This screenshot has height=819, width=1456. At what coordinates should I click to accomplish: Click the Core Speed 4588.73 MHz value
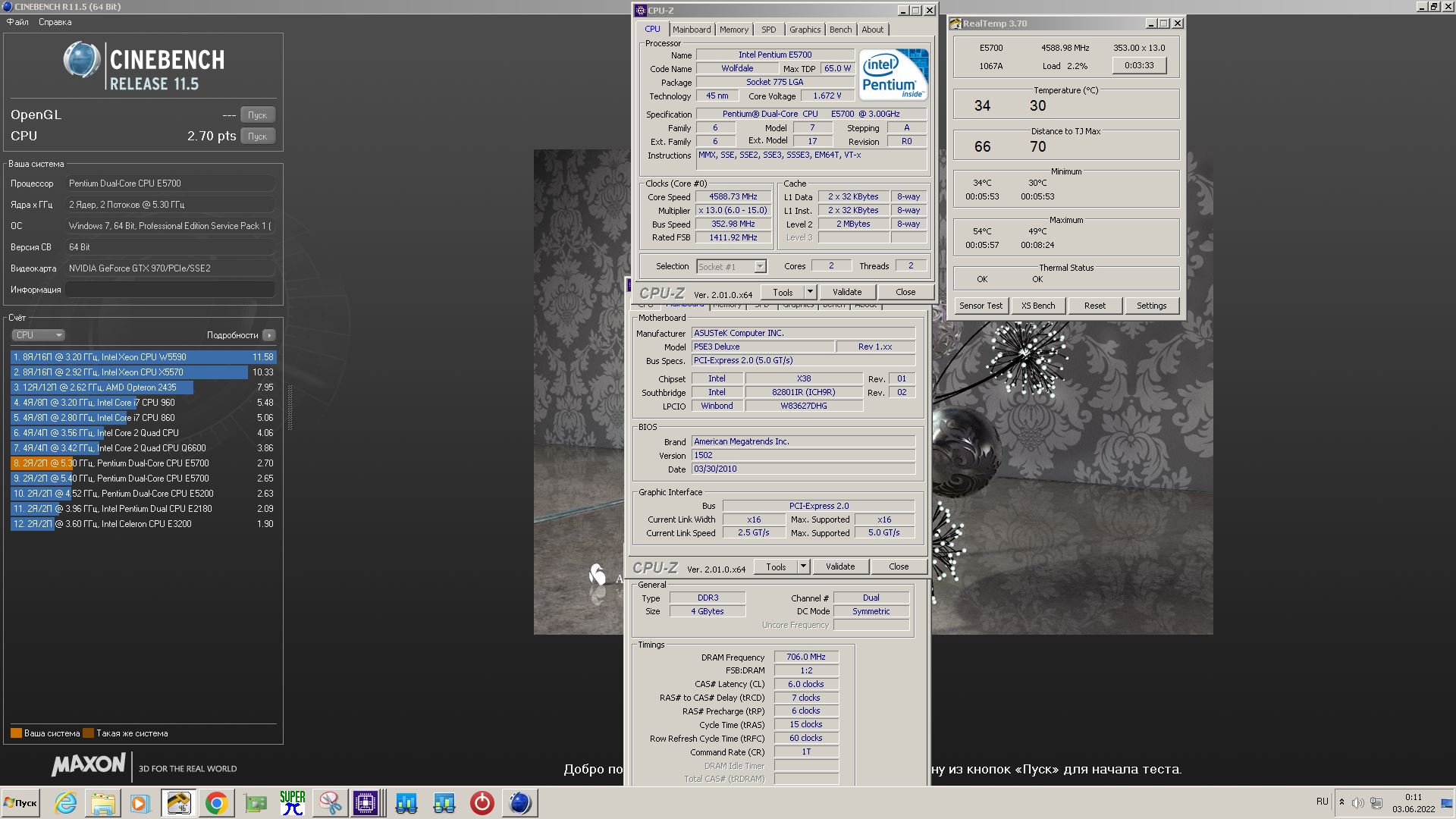click(733, 197)
